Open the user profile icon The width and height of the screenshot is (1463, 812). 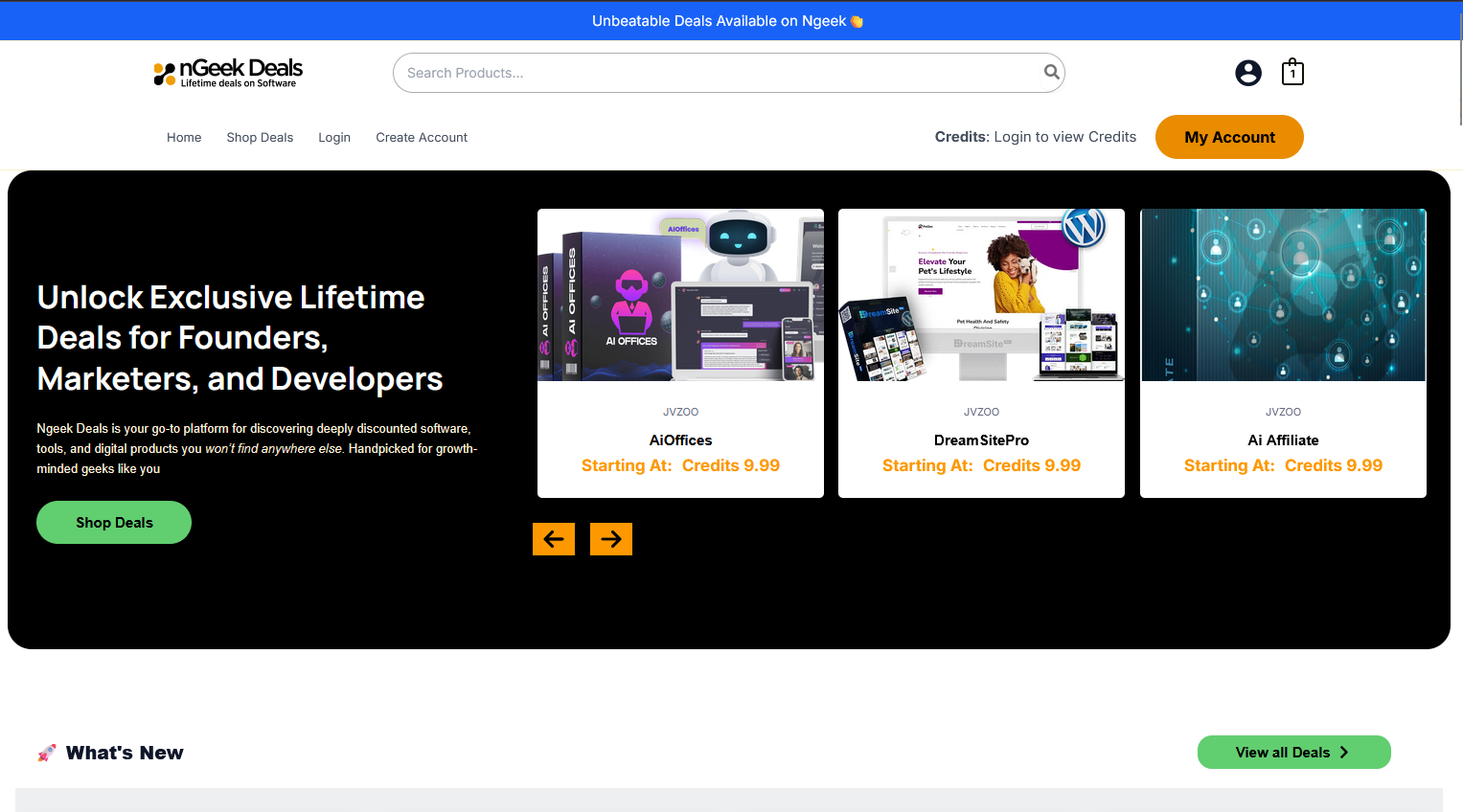[x=1247, y=73]
